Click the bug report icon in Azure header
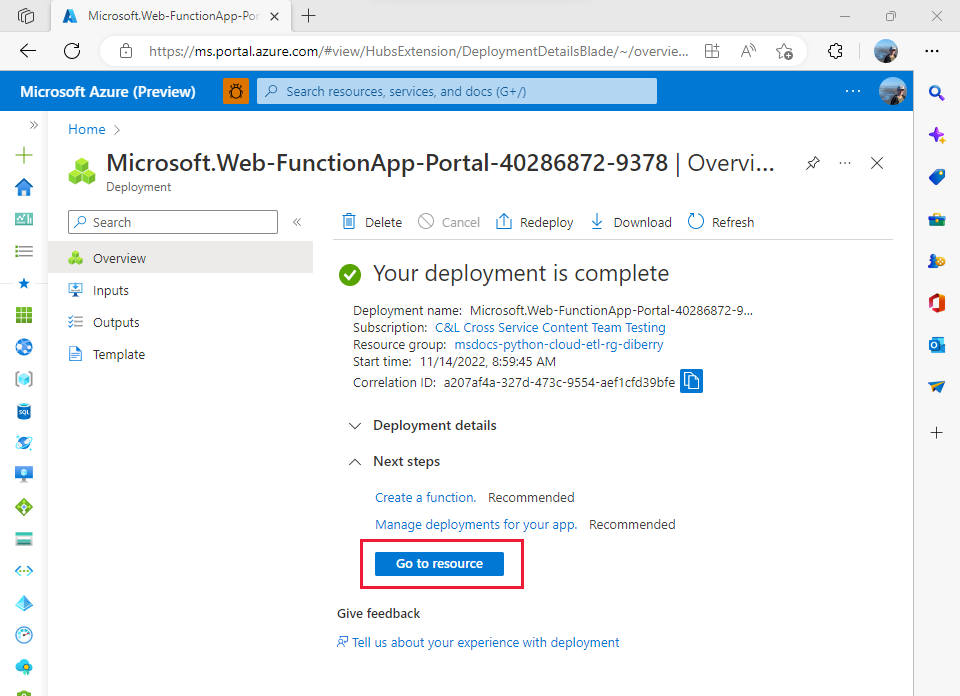This screenshot has width=960, height=696. coord(236,92)
